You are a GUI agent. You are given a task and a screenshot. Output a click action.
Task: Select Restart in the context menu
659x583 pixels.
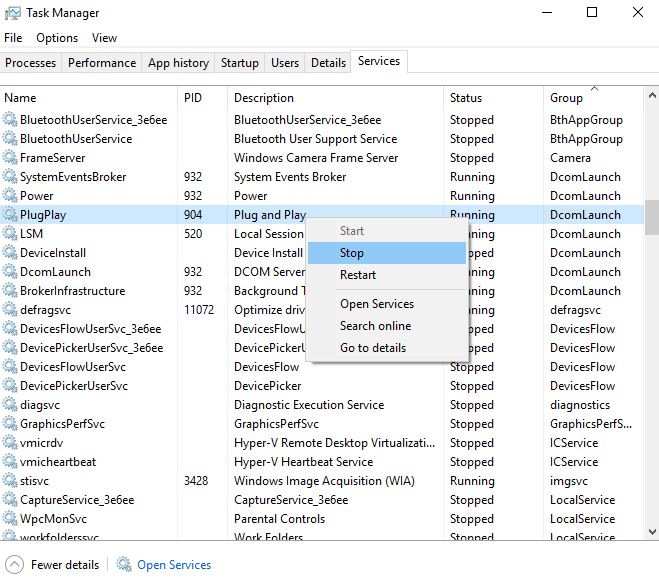[x=358, y=275]
